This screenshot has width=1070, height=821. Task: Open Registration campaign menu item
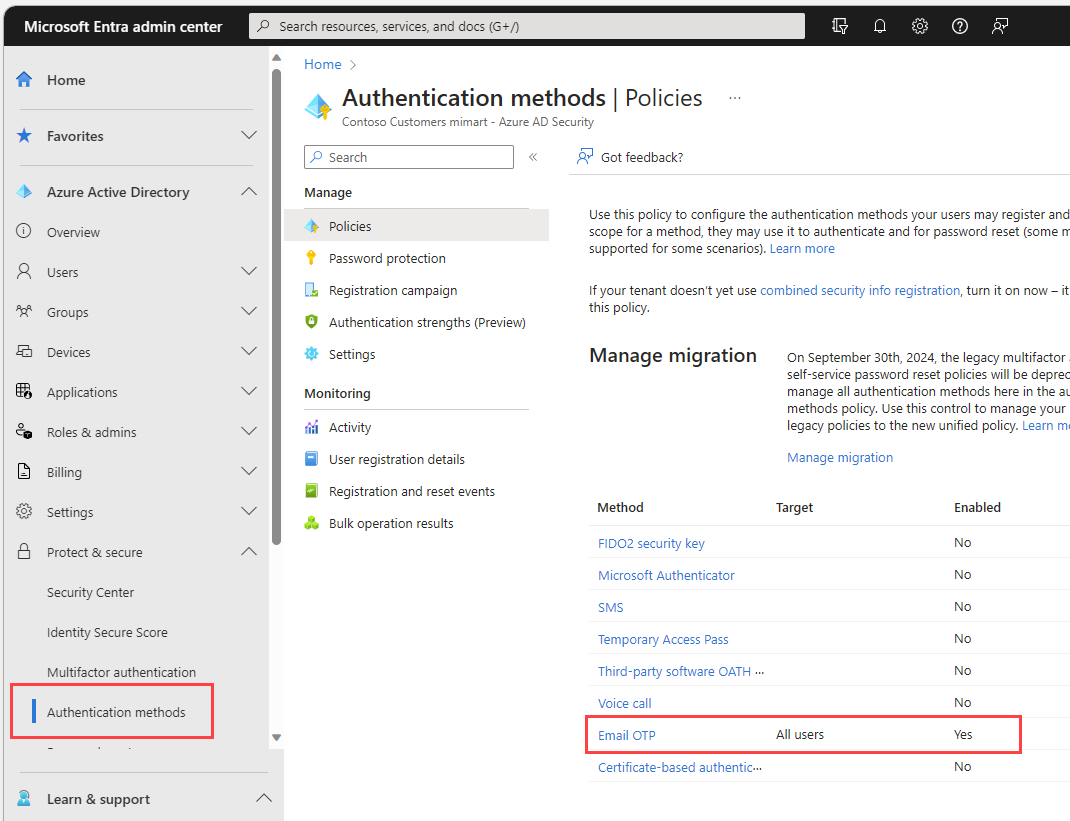click(x=393, y=291)
